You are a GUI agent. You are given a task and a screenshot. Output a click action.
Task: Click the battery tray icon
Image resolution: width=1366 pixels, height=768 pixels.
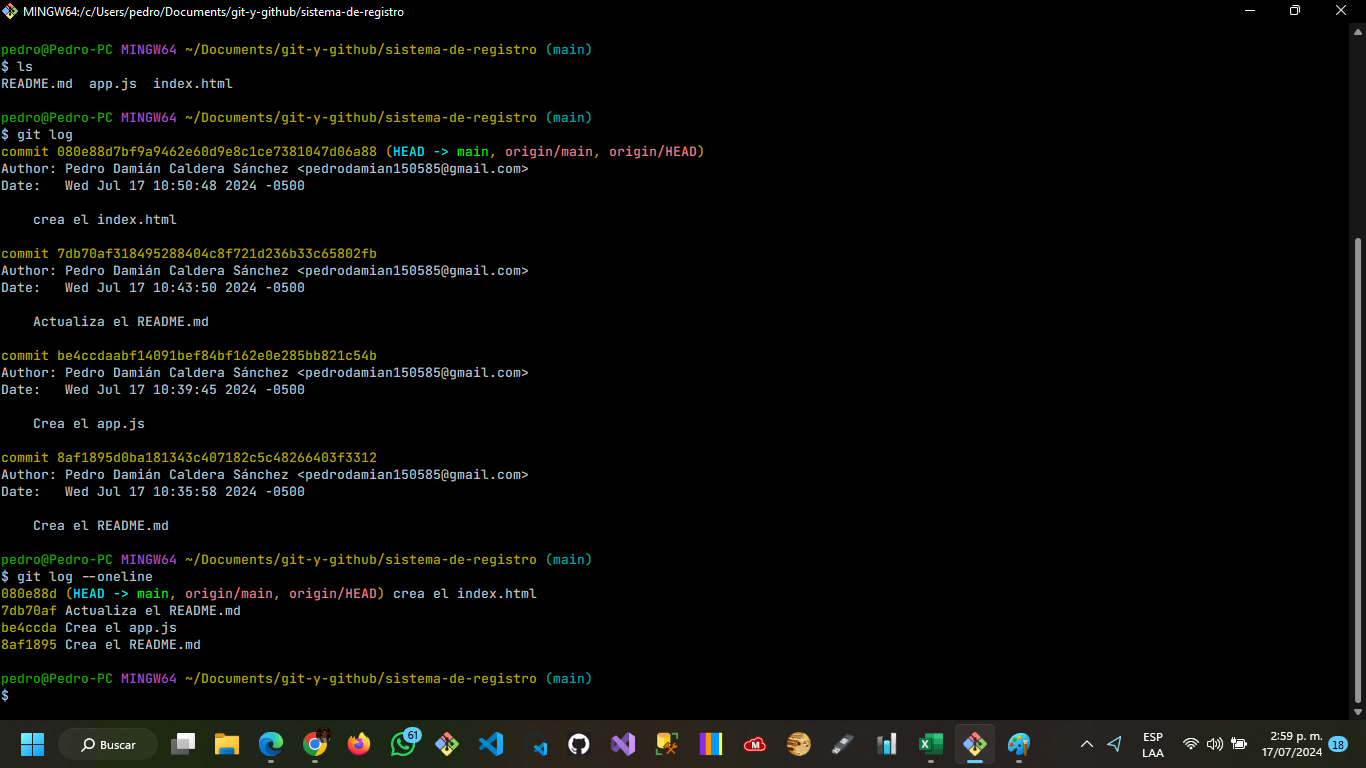pyautogui.click(x=1239, y=744)
